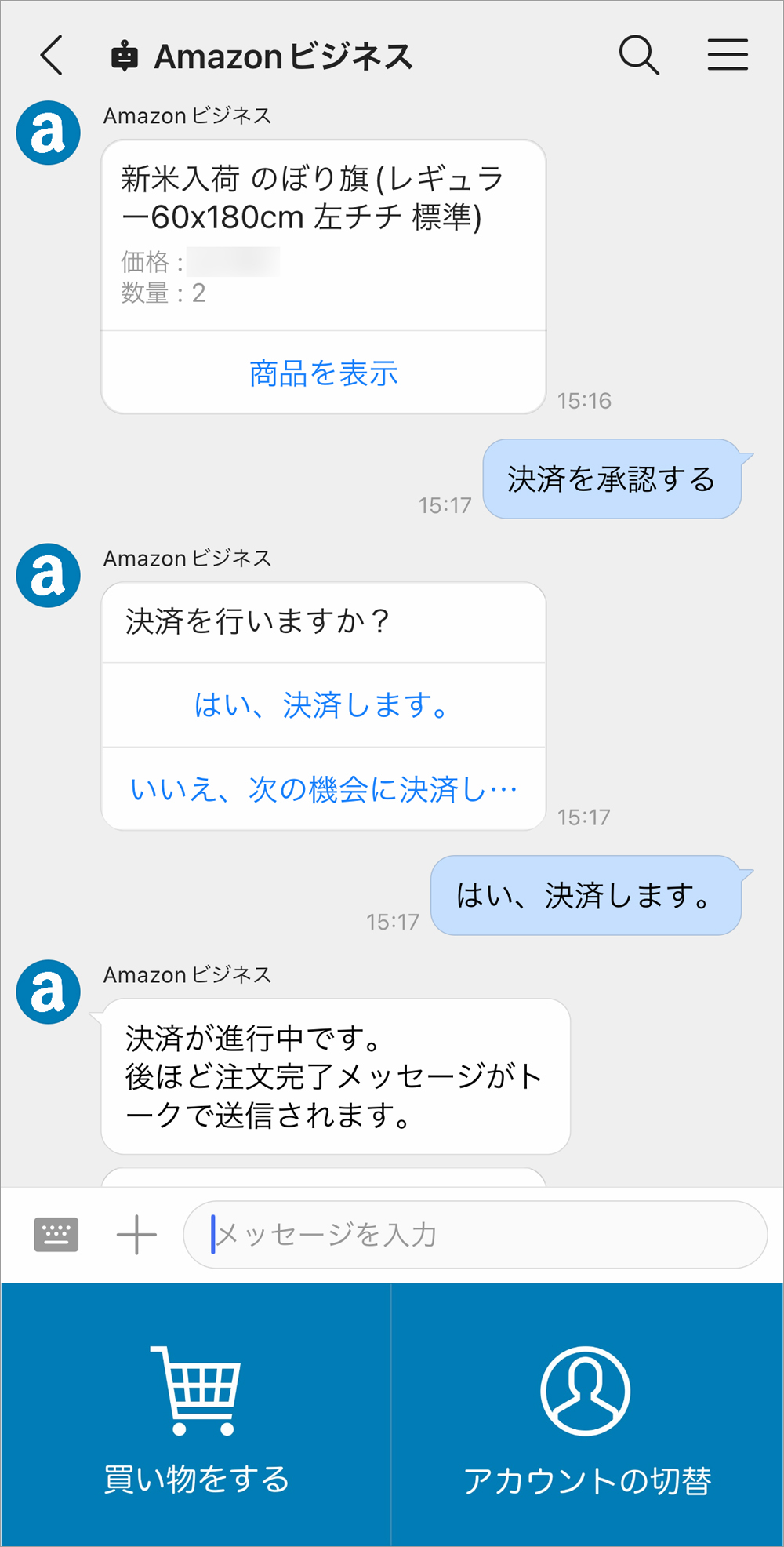
Task: Click the 商品を表示 link
Action: coord(324,373)
